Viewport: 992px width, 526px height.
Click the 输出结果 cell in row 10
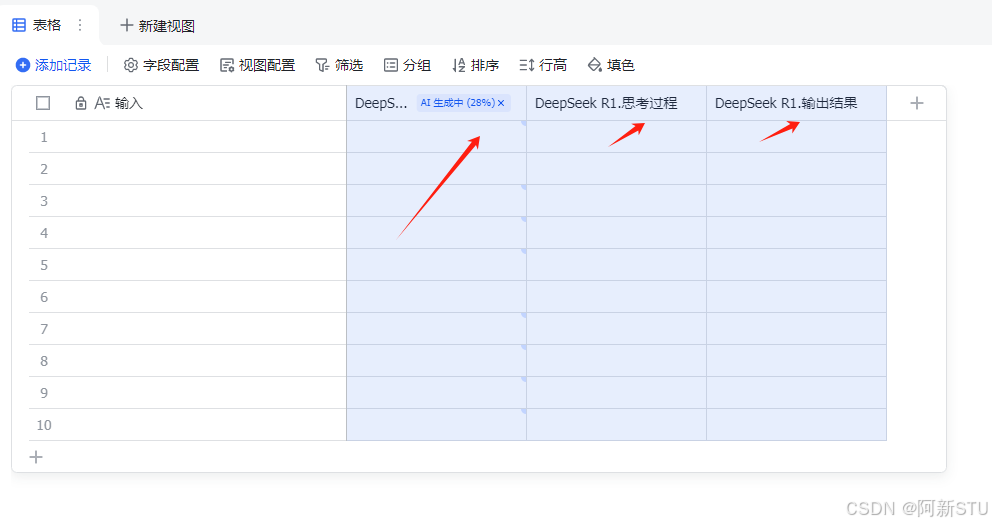[797, 425]
